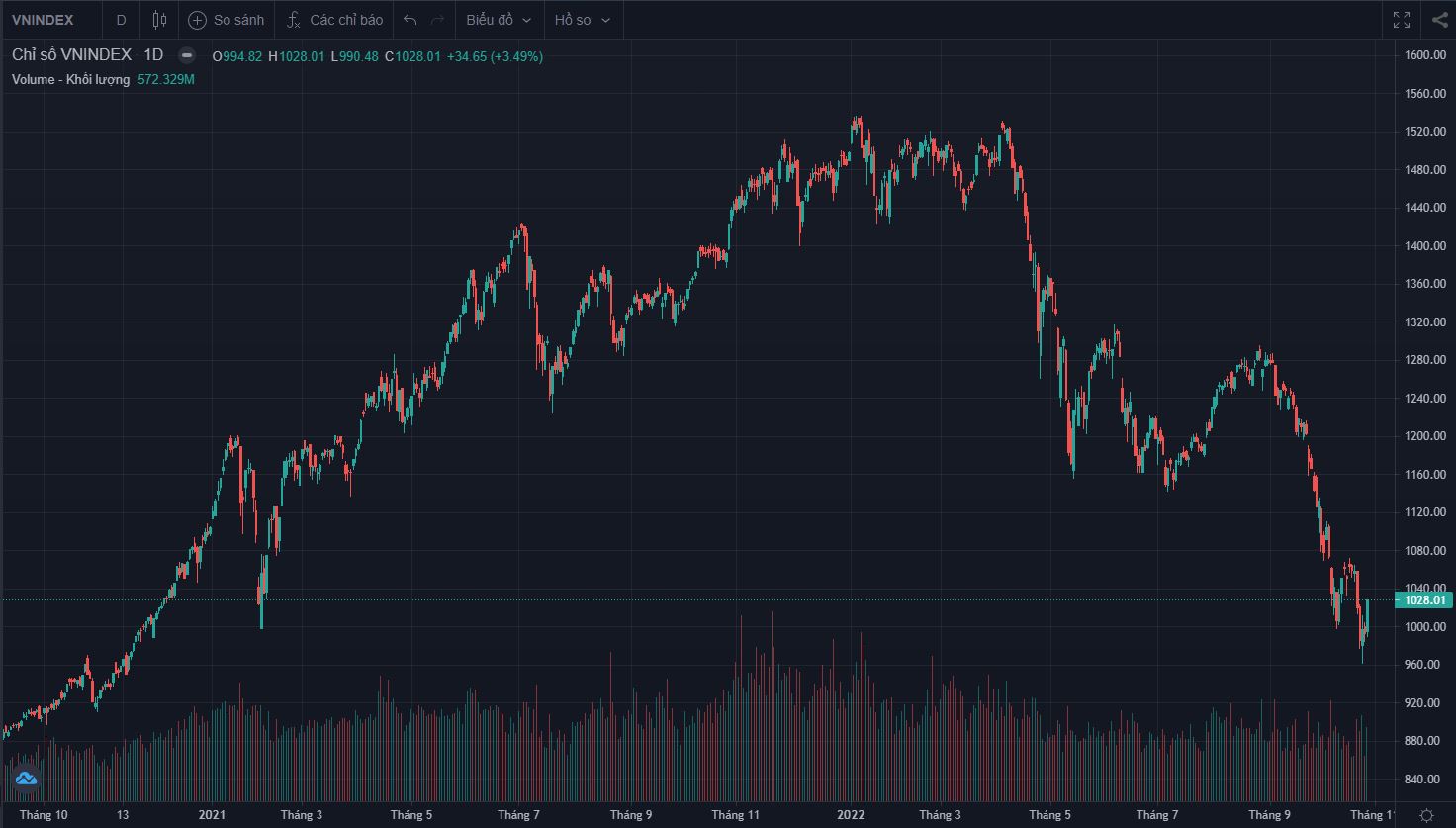Click the plus icon beside So sánh

tap(197, 20)
